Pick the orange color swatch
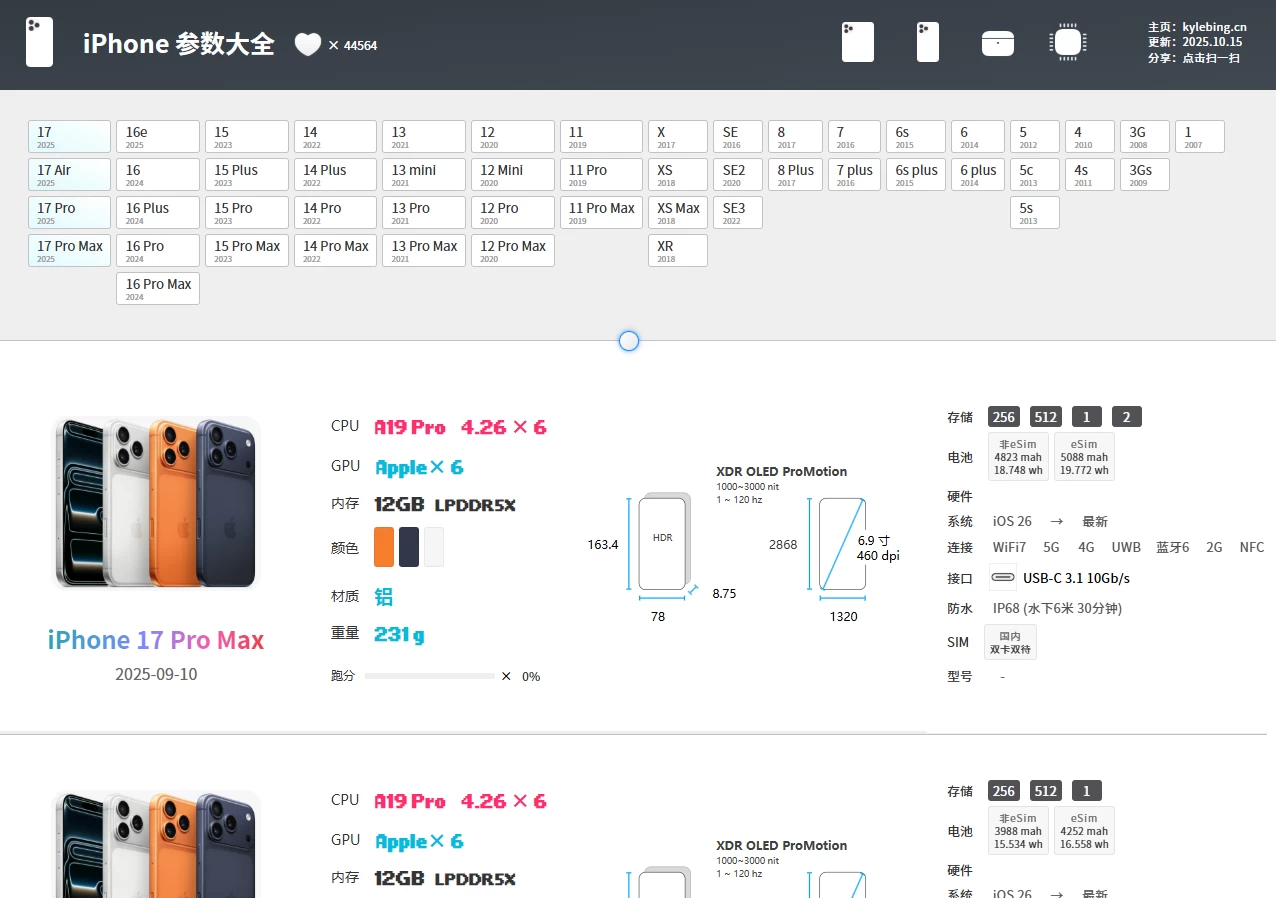This screenshot has width=1276, height=898. point(383,547)
